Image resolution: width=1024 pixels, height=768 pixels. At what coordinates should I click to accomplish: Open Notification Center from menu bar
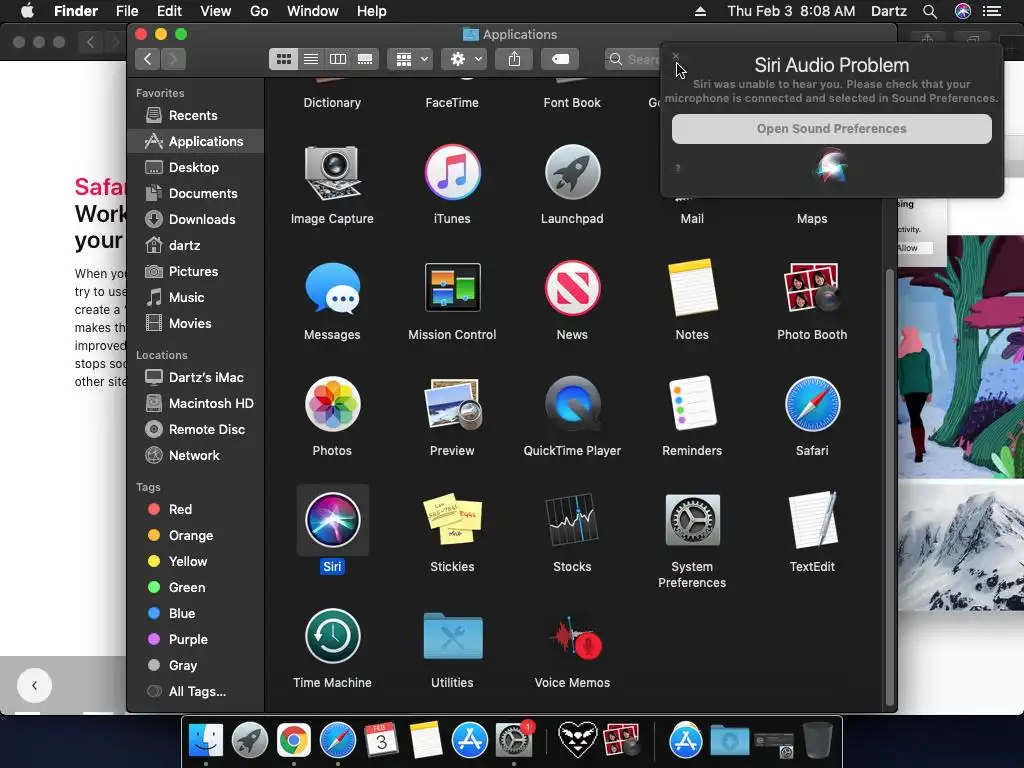(992, 11)
